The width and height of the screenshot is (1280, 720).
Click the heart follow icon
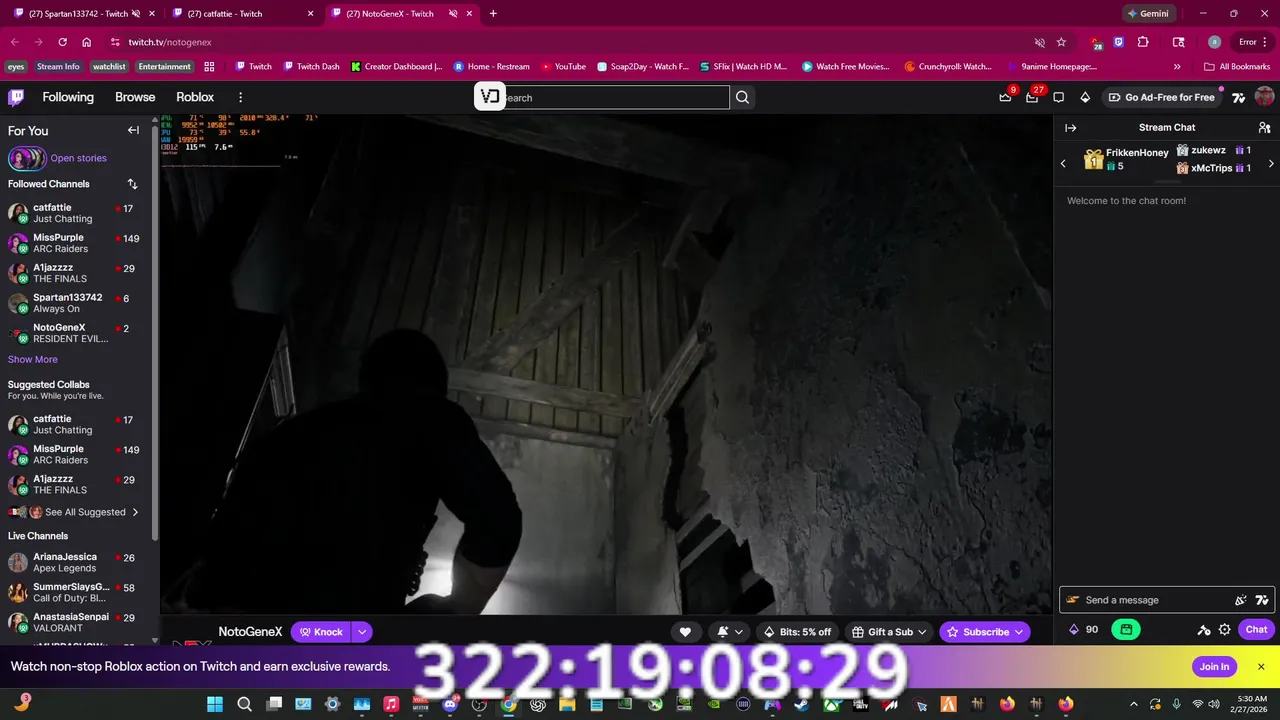click(x=685, y=632)
